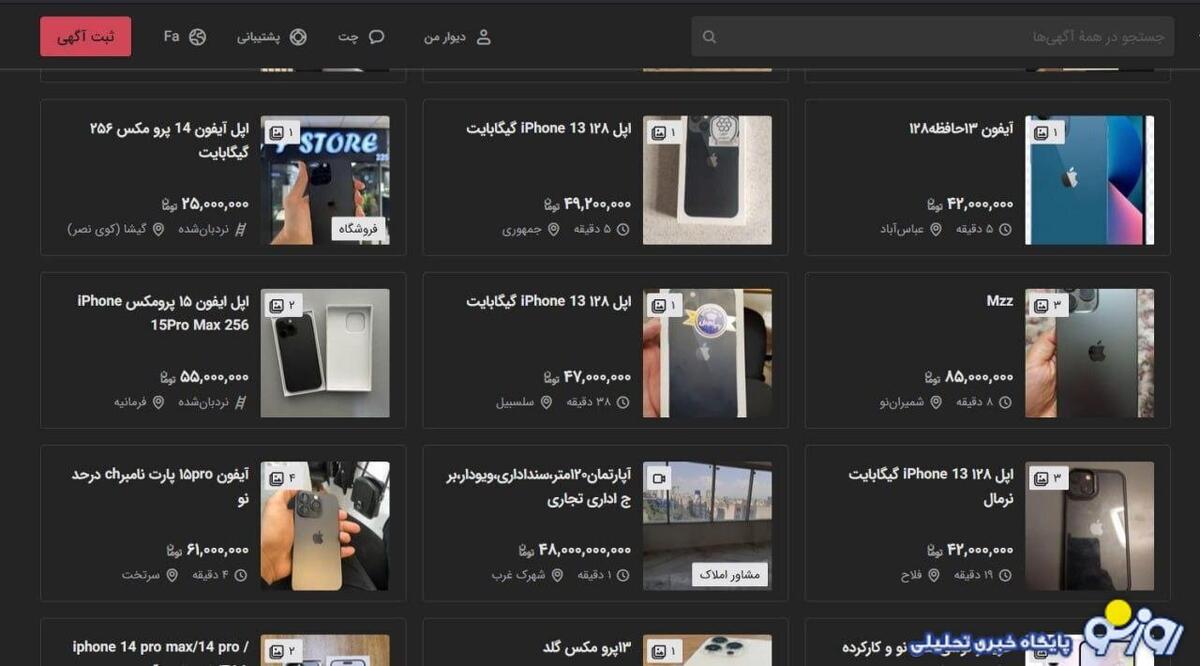Click clock icon on عباس‌آباد listing
The width and height of the screenshot is (1200, 666).
tap(1005, 229)
